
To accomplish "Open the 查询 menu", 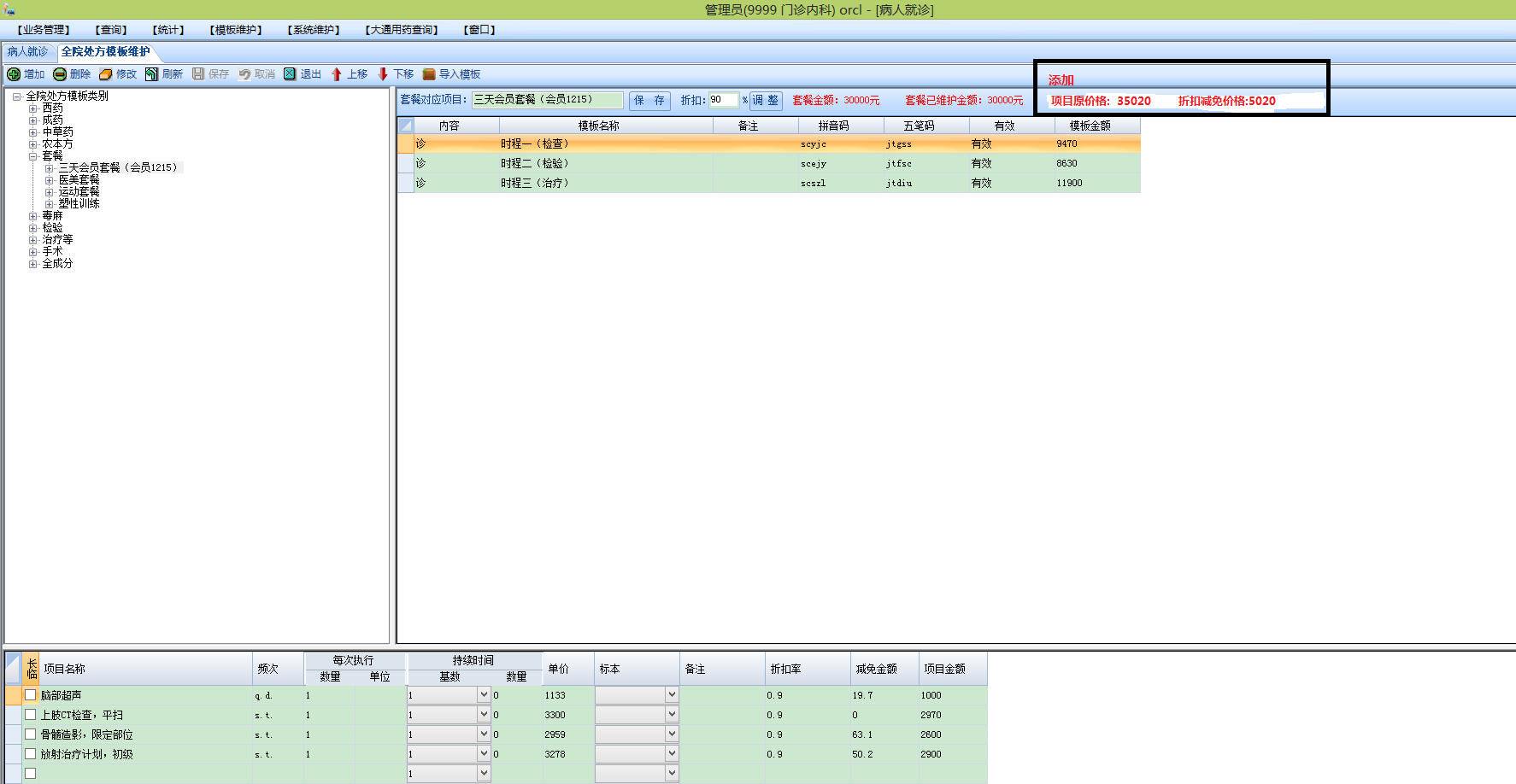I will pos(111,30).
